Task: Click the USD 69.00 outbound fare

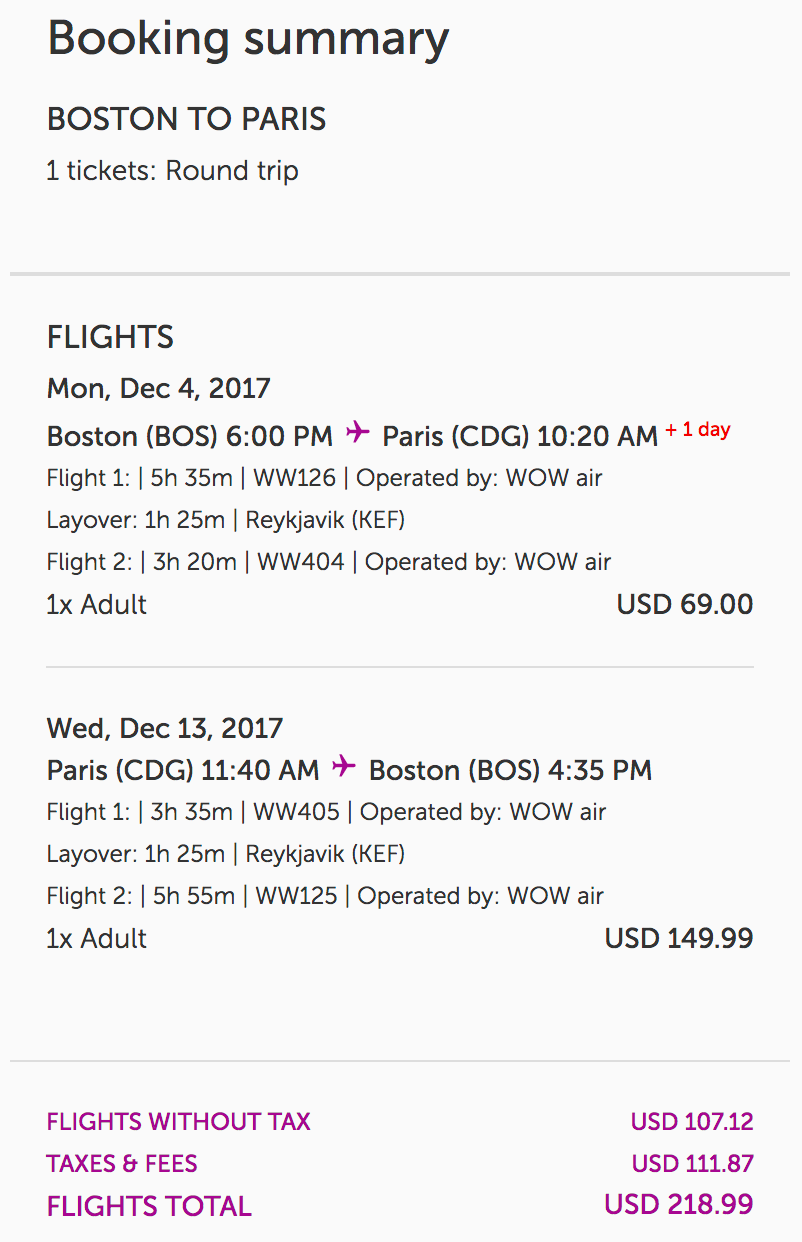Action: pos(685,605)
